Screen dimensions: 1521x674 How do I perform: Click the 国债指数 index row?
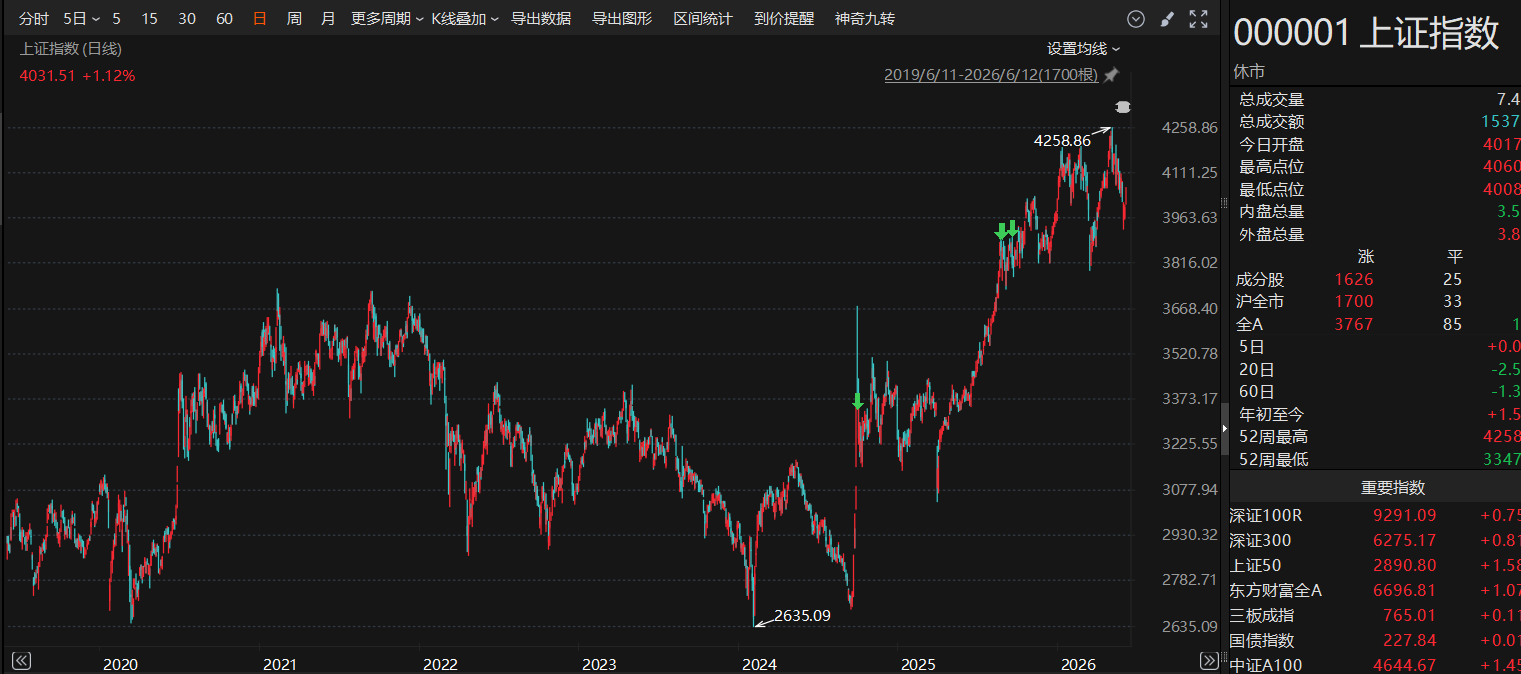(1375, 641)
